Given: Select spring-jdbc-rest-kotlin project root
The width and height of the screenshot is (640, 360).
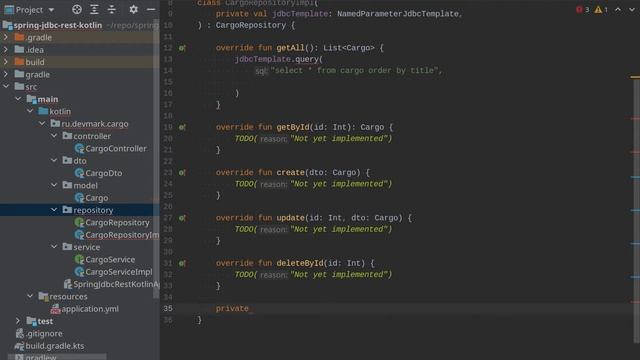Looking at the screenshot, I should 58,25.
